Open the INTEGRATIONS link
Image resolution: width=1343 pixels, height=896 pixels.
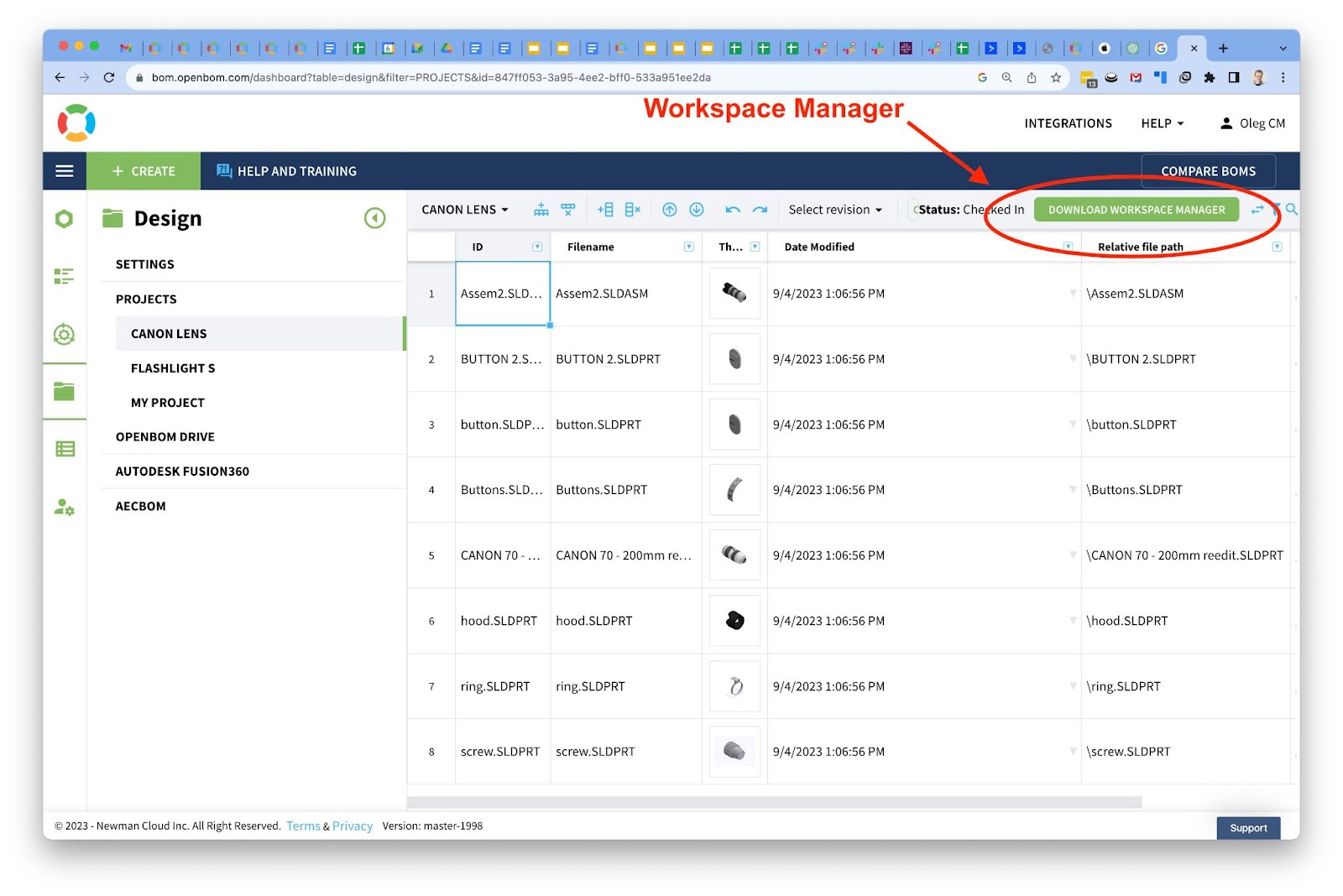click(x=1068, y=123)
